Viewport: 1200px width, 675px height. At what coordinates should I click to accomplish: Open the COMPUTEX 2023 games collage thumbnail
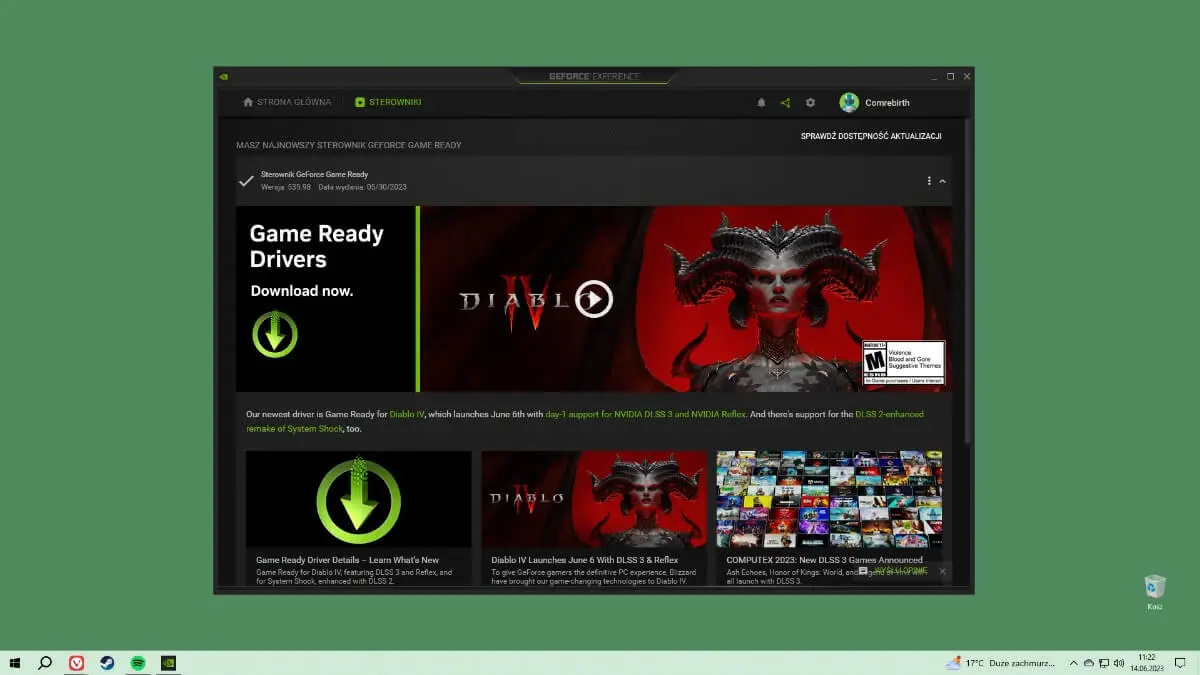[x=829, y=498]
